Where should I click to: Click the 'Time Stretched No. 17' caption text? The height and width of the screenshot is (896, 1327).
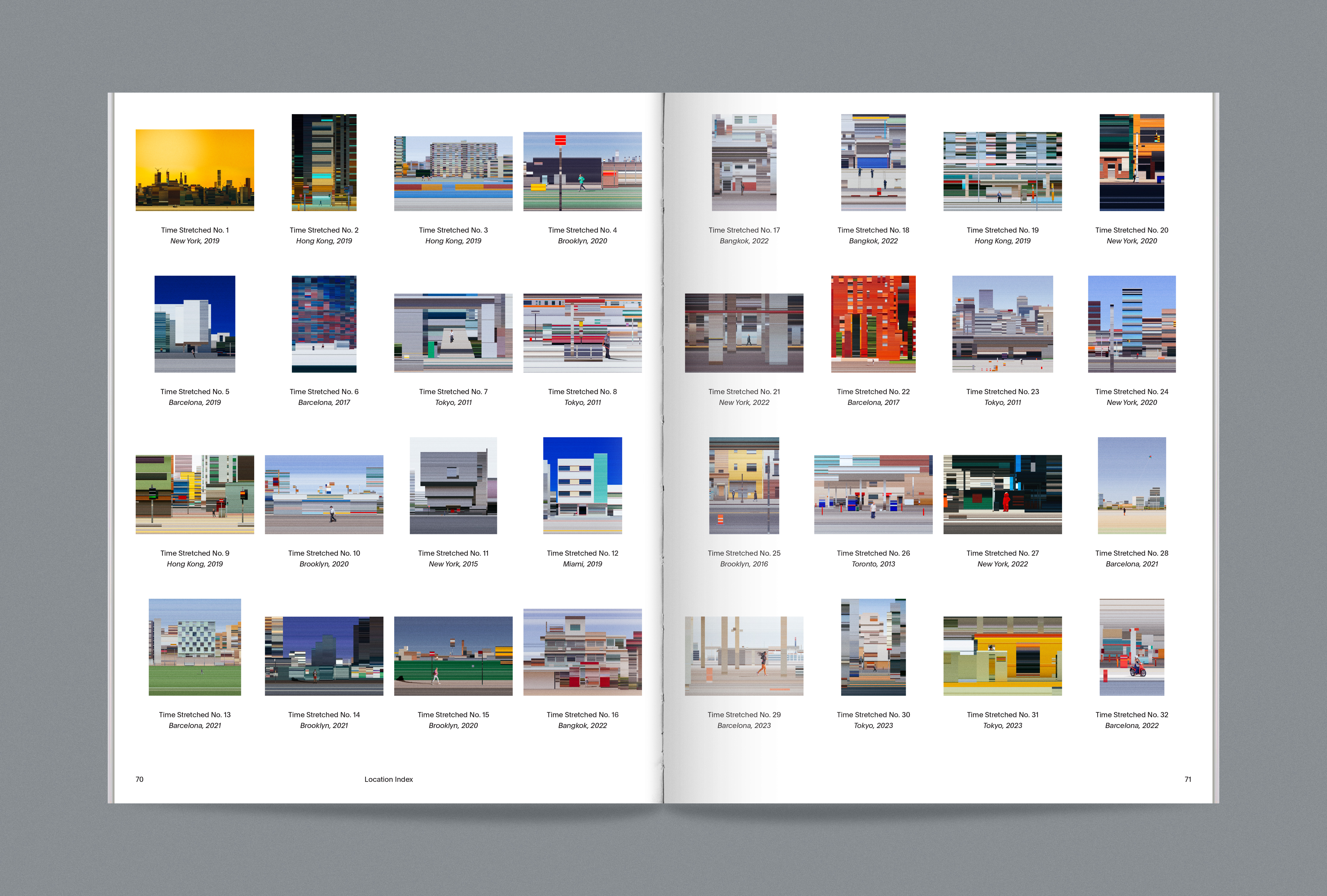pyautogui.click(x=744, y=230)
